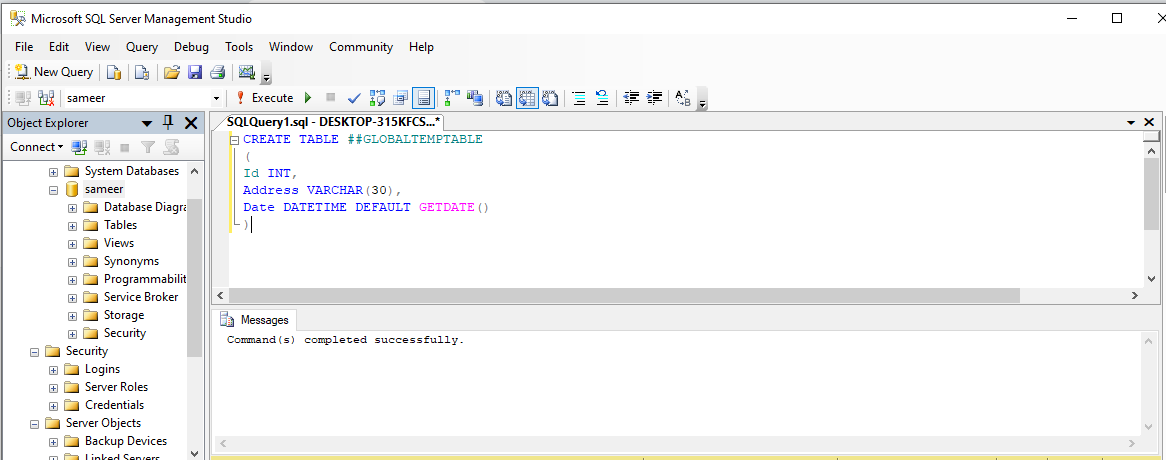
Task: Expand the Programmability folder
Action: tap(72, 279)
